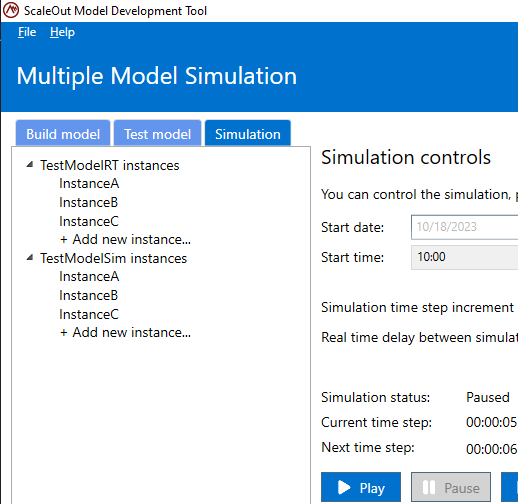
Task: Click the Simulation controls heading
Action: [406, 157]
